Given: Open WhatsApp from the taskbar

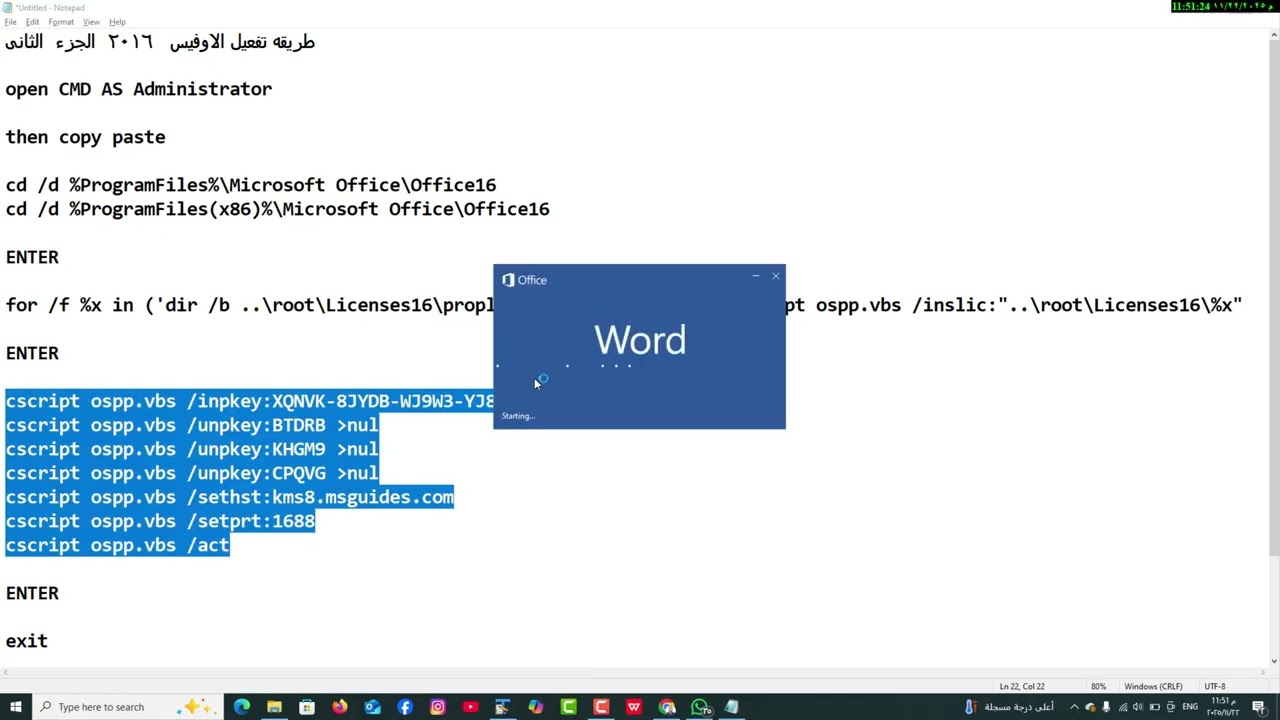Looking at the screenshot, I should pos(699,707).
